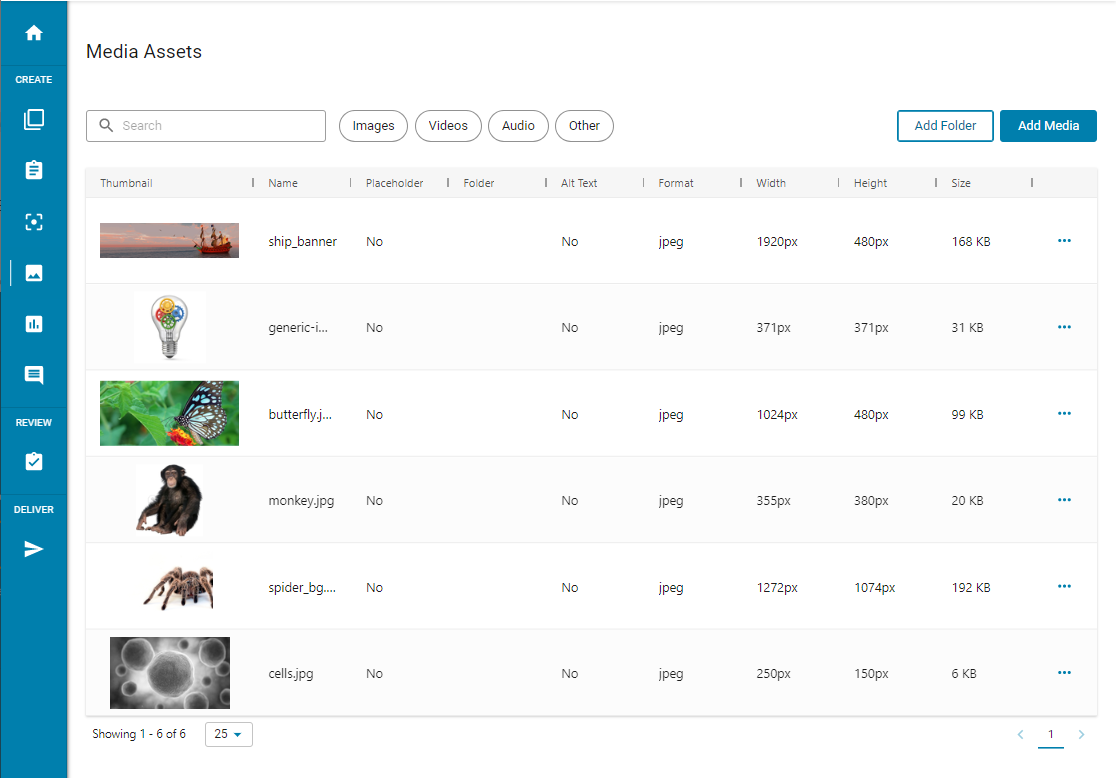Viewport: 1116px width, 778px height.
Task: Click the Add Folder button
Action: [x=945, y=126]
